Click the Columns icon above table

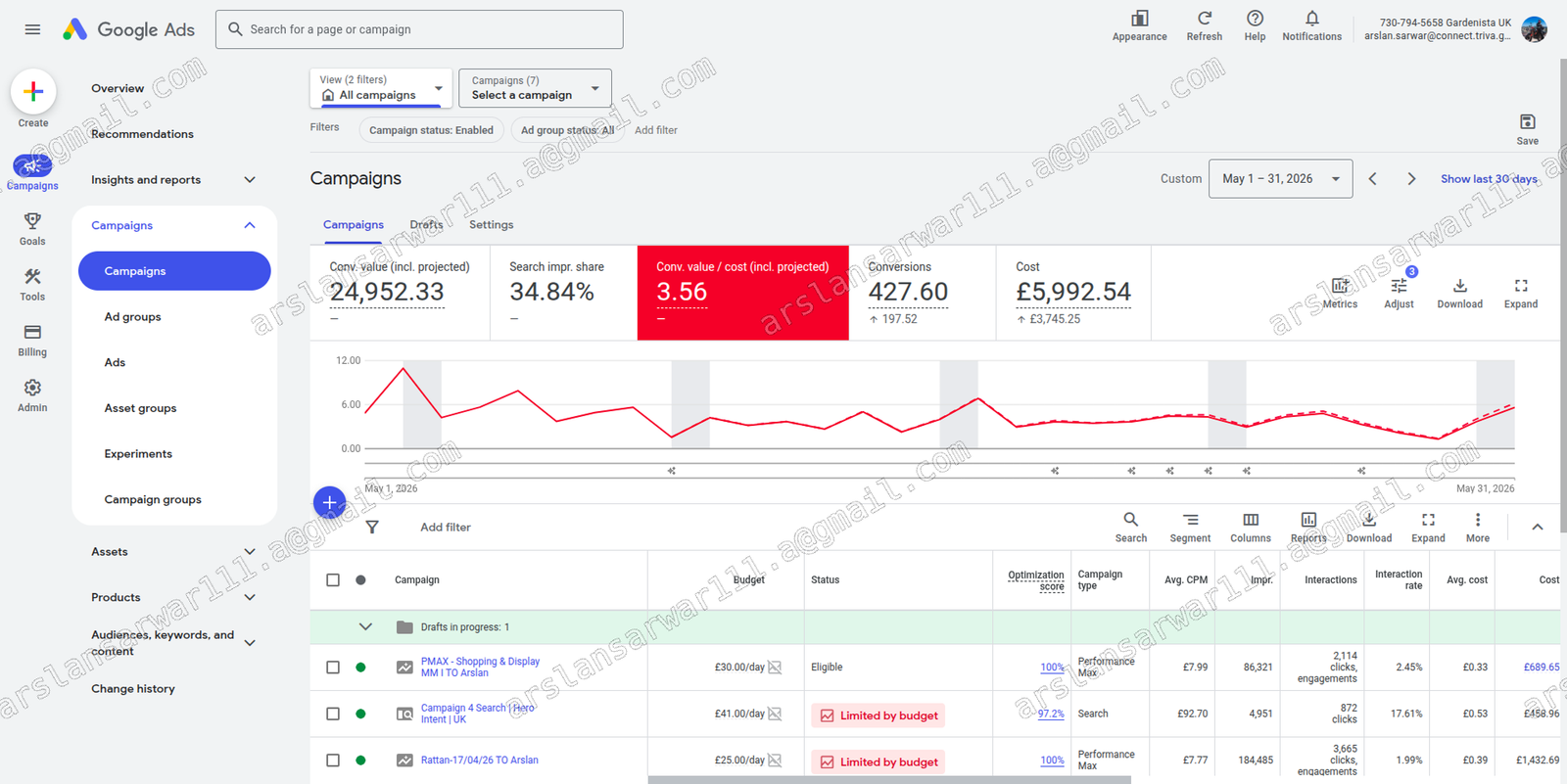1251,520
